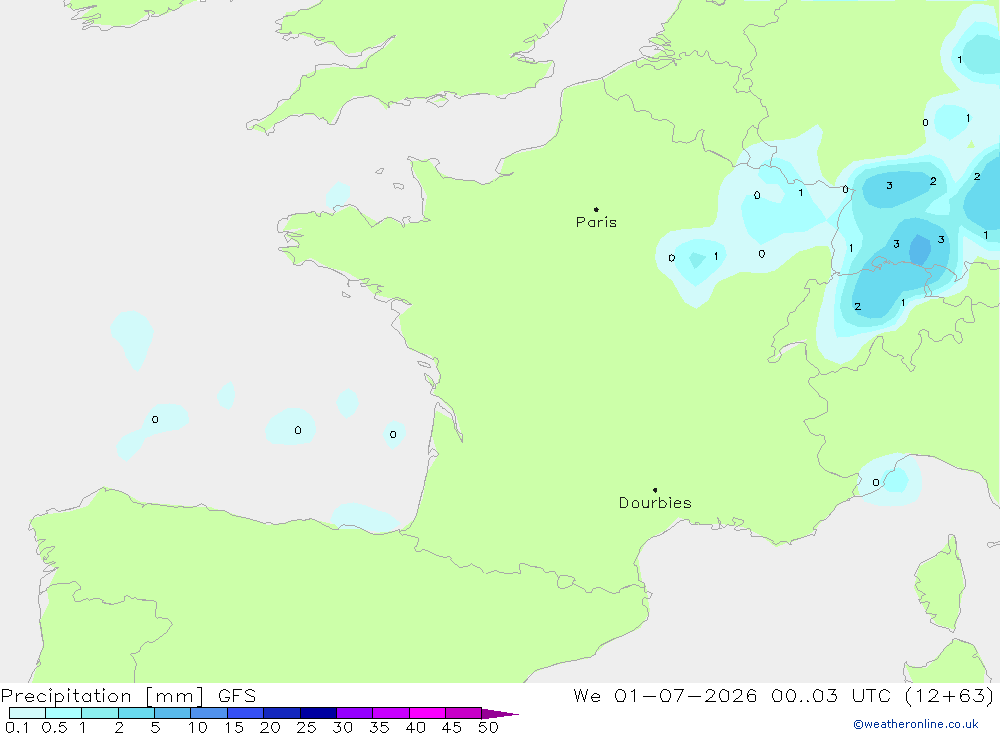1000x733 pixels.
Task: Select the black dot marking Paris
Action: coord(596,209)
